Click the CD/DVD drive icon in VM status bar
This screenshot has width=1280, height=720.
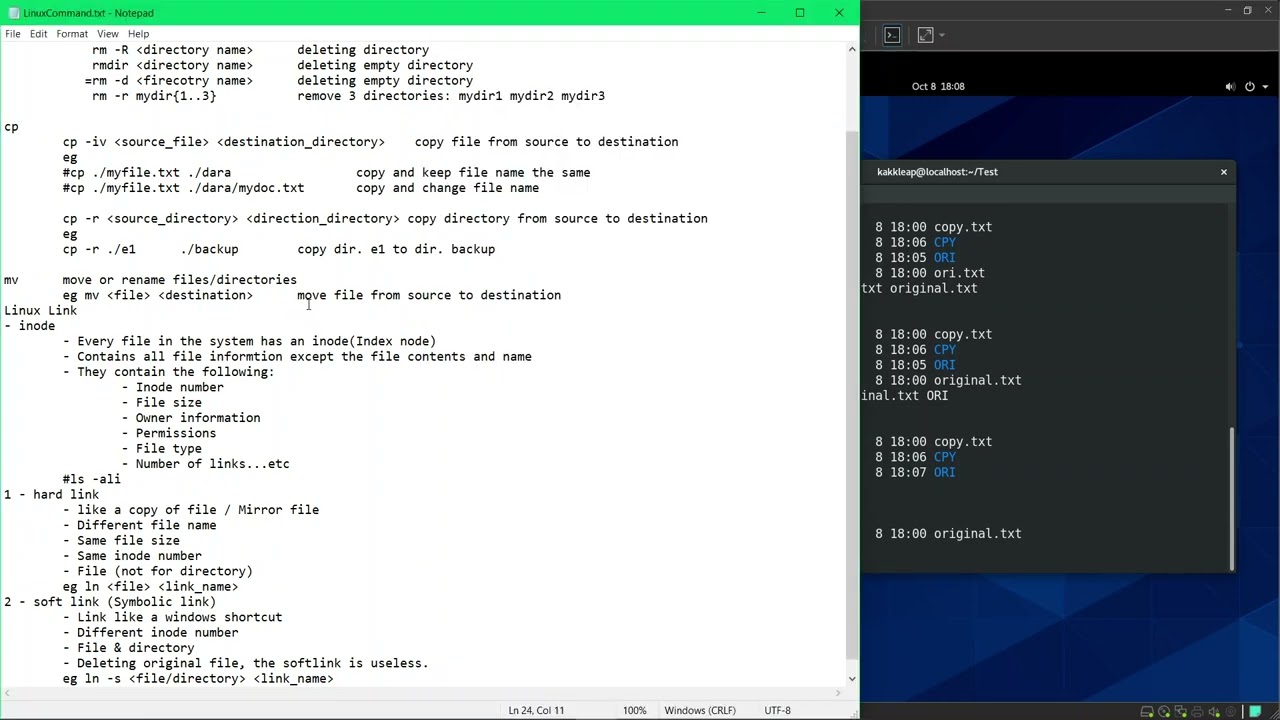point(1164,712)
